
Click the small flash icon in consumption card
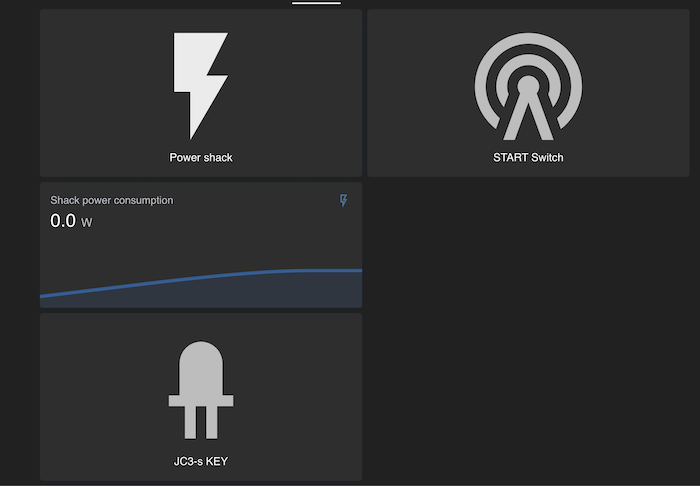click(x=344, y=201)
